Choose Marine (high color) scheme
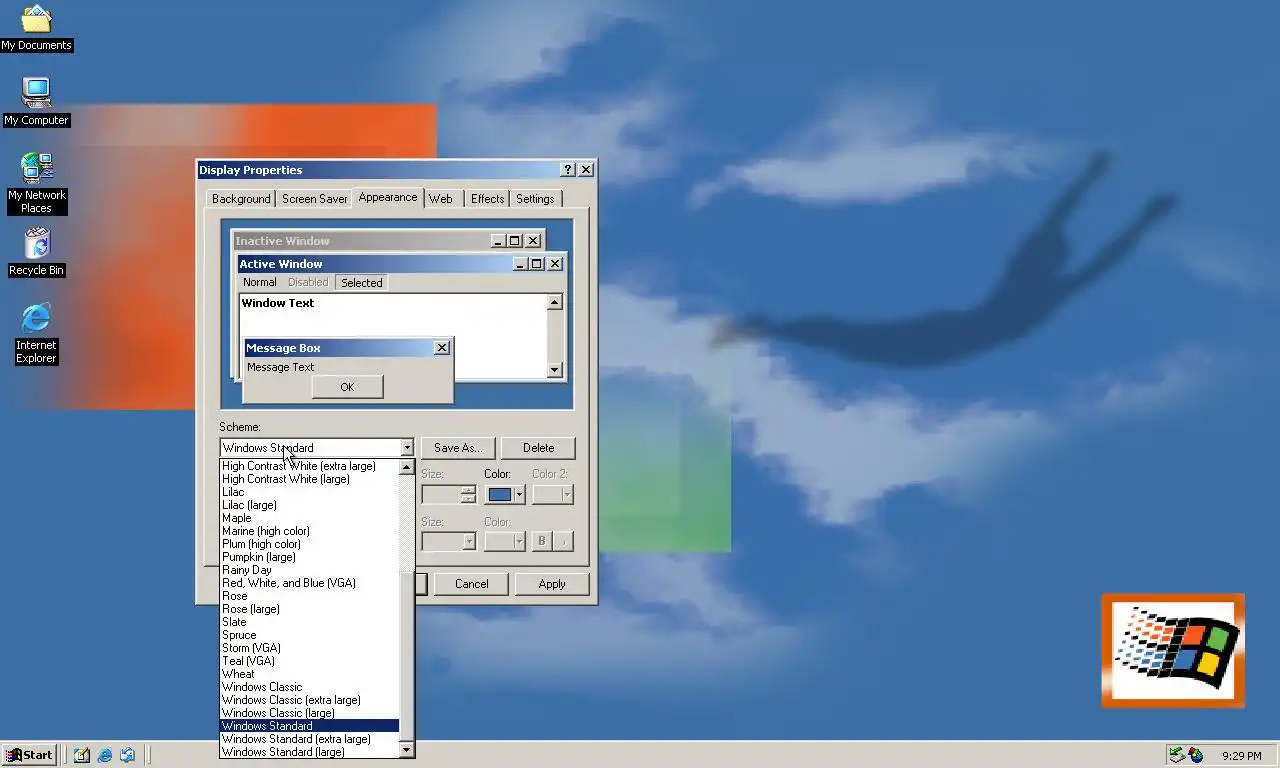 [310, 531]
